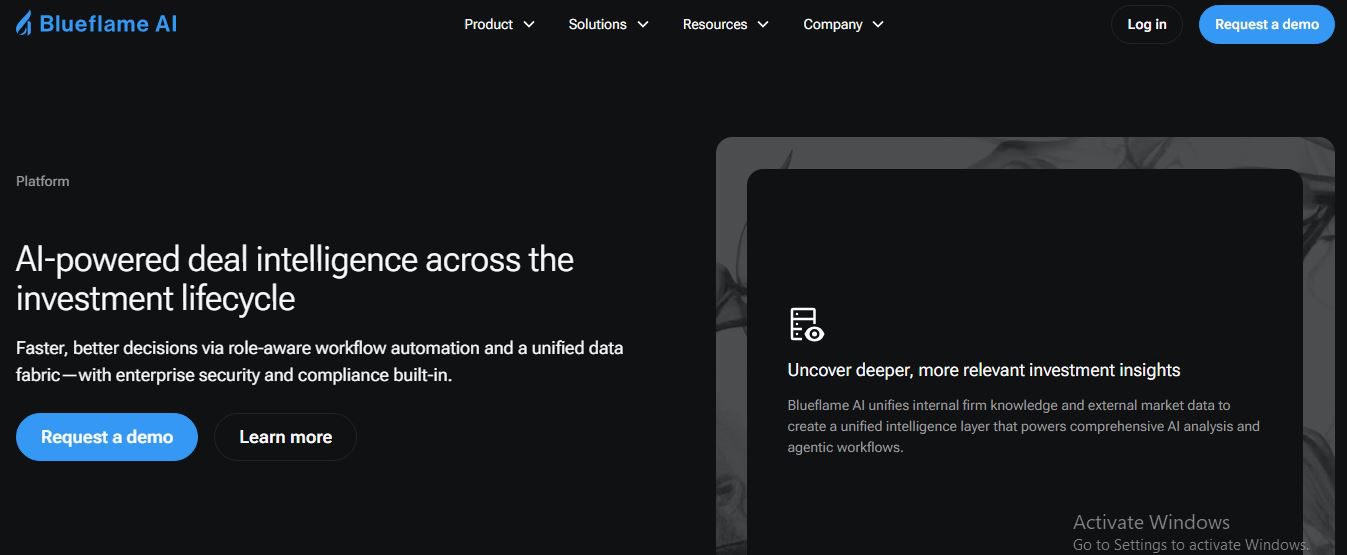Click the card description about unified intelligence layer
Image resolution: width=1347 pixels, height=555 pixels.
pyautogui.click(x=1022, y=426)
